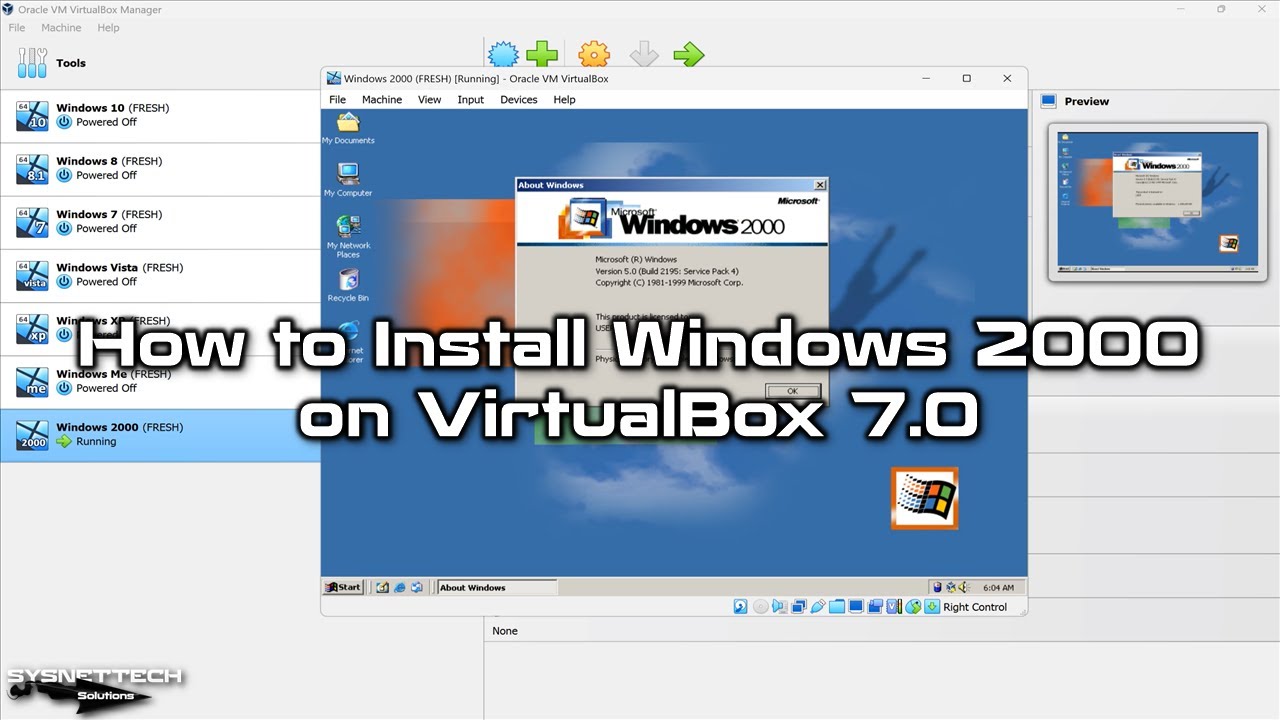Select the Windows 7 (FRESH) virtual machine

coord(160,221)
